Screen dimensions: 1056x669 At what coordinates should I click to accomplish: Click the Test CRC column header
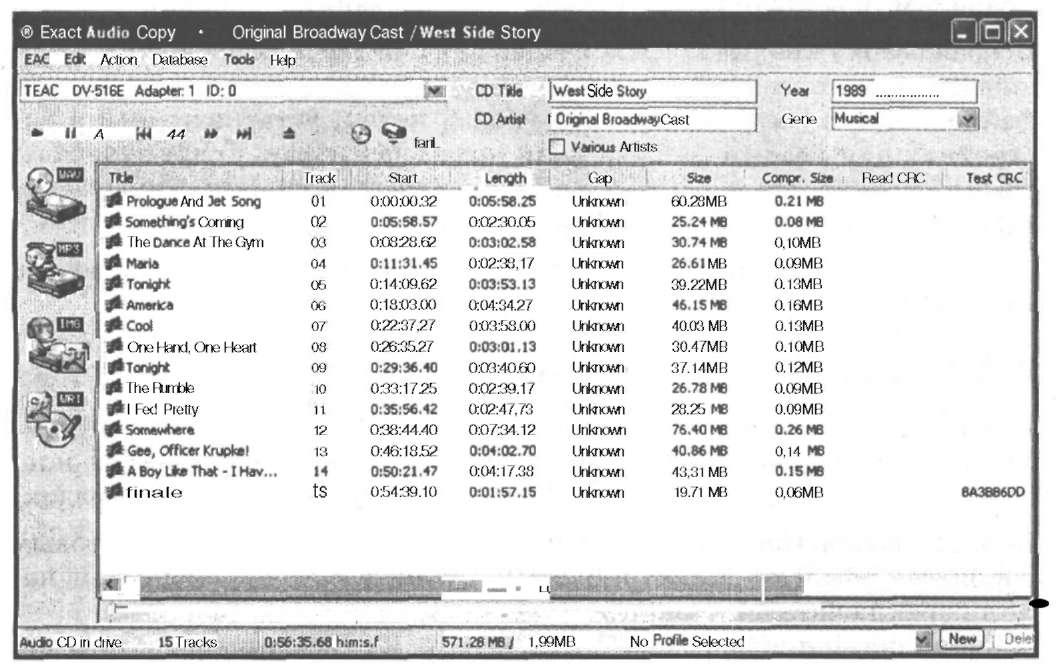point(993,178)
